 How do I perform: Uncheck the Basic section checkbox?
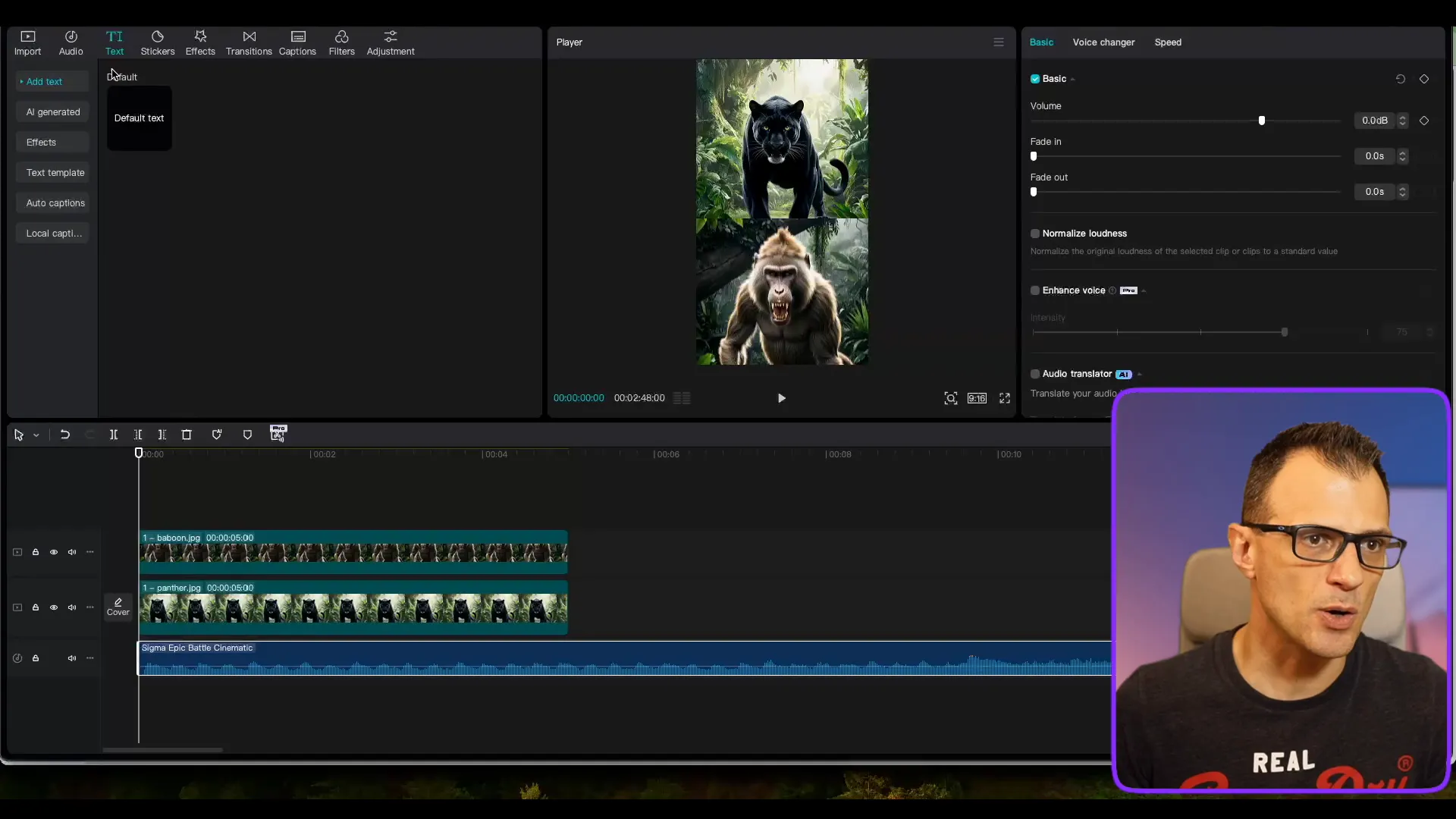[x=1035, y=79]
